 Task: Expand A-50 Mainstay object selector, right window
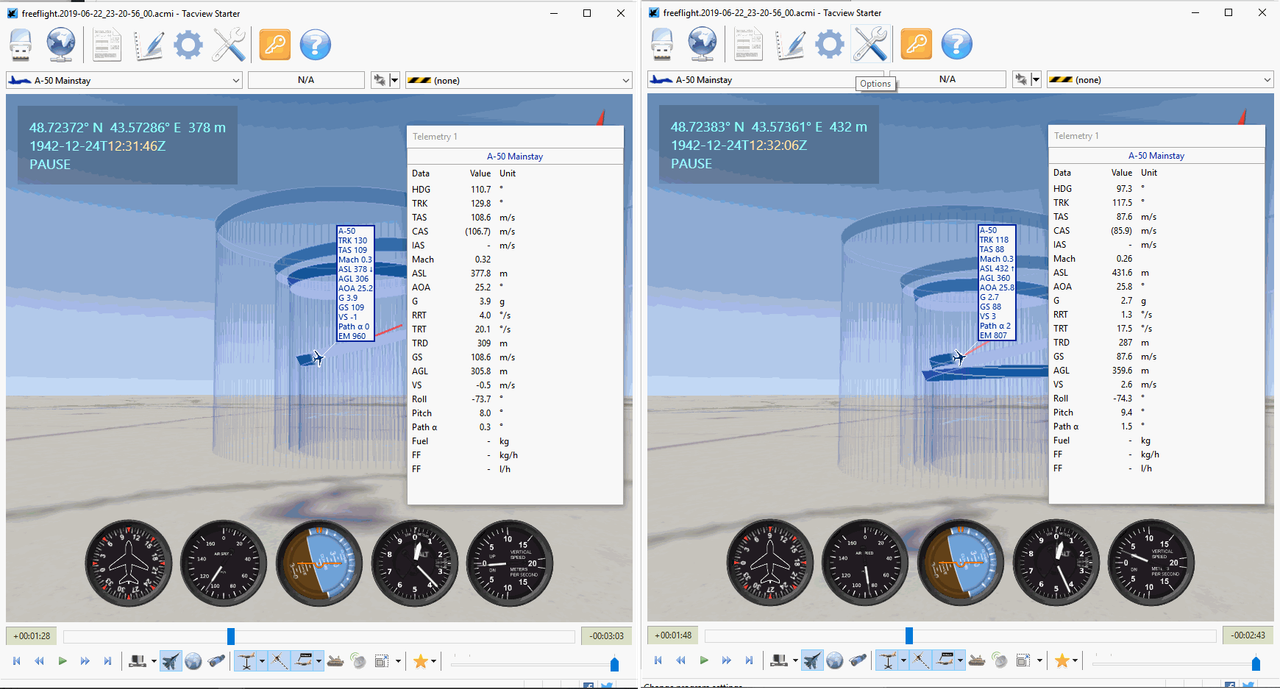click(766, 80)
